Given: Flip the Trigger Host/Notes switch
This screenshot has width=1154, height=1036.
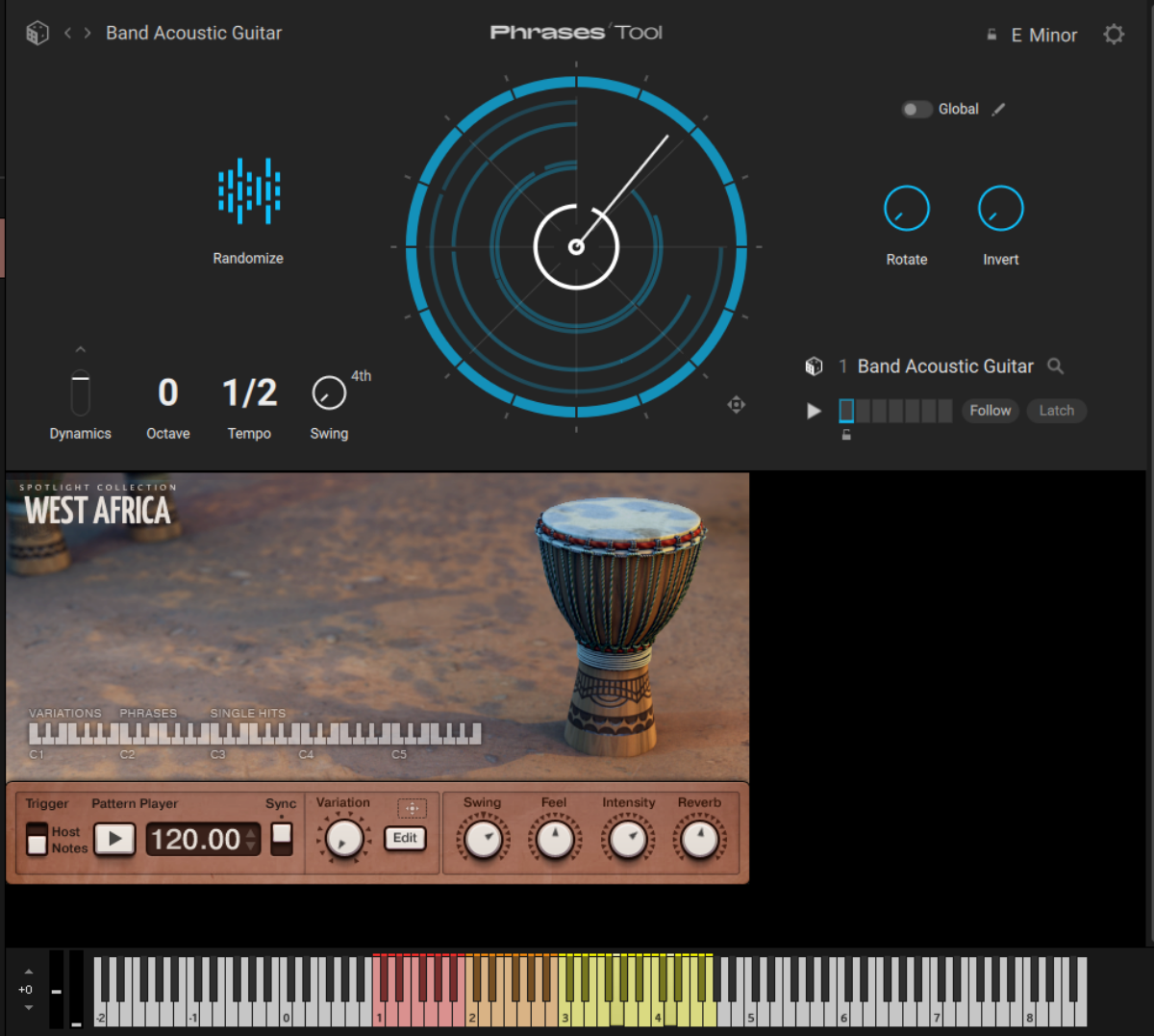Looking at the screenshot, I should click(37, 839).
